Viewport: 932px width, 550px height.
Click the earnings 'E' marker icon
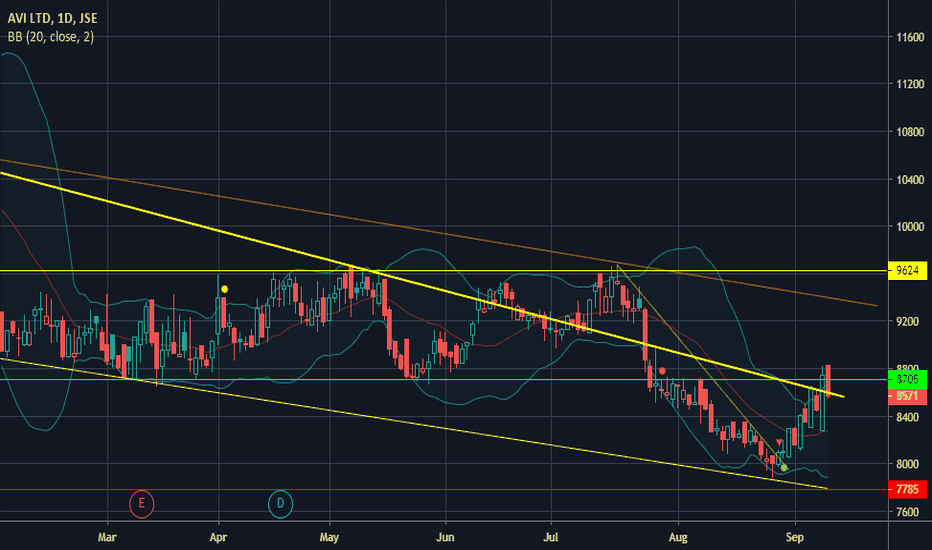point(141,504)
